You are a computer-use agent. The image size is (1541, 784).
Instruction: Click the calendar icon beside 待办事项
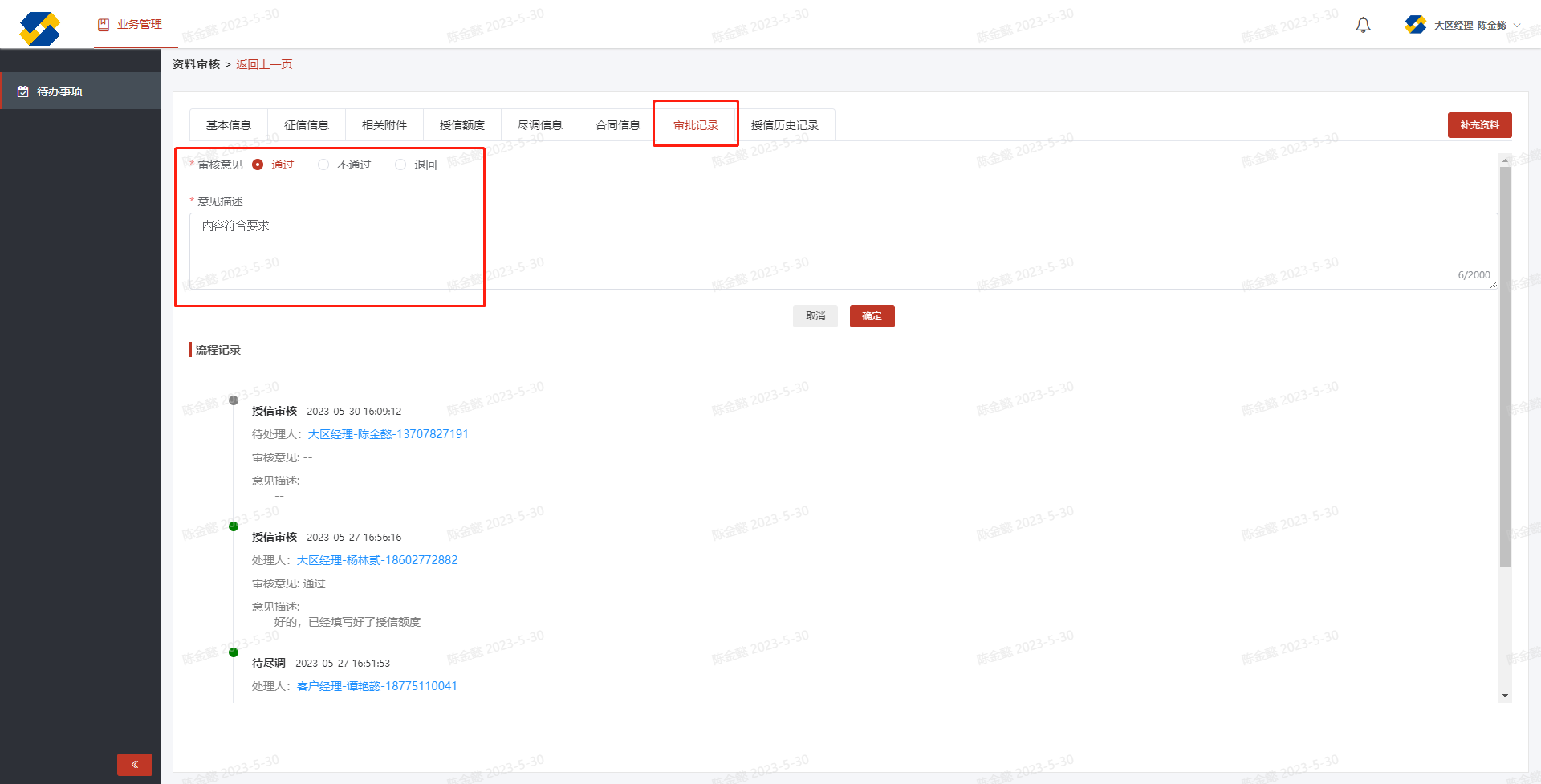pos(23,91)
